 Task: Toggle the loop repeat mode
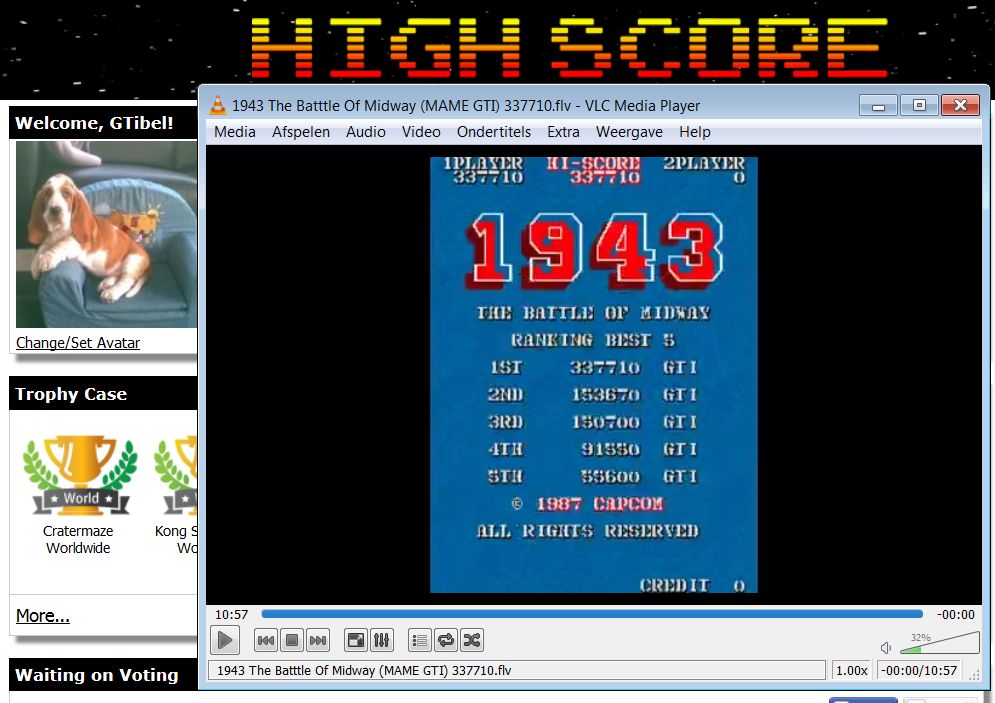point(446,640)
